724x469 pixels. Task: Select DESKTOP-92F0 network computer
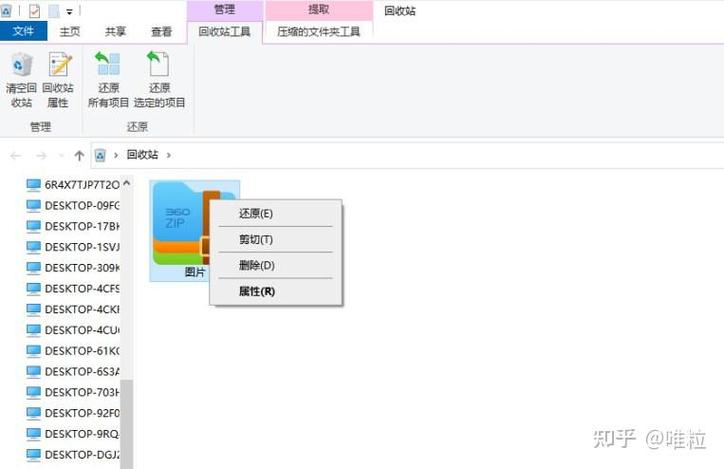(73, 413)
